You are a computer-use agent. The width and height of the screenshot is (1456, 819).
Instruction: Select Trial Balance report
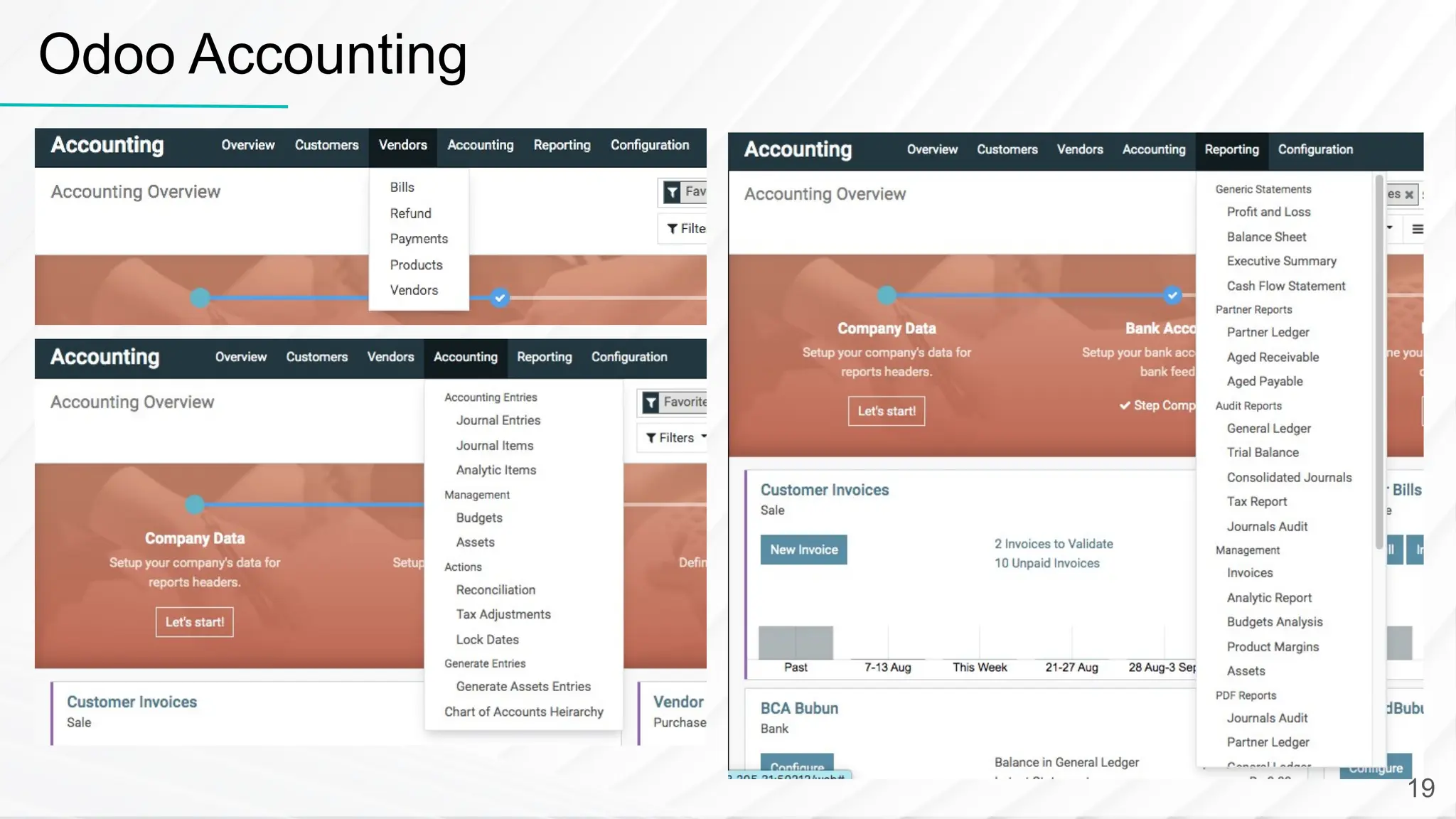pos(1263,452)
